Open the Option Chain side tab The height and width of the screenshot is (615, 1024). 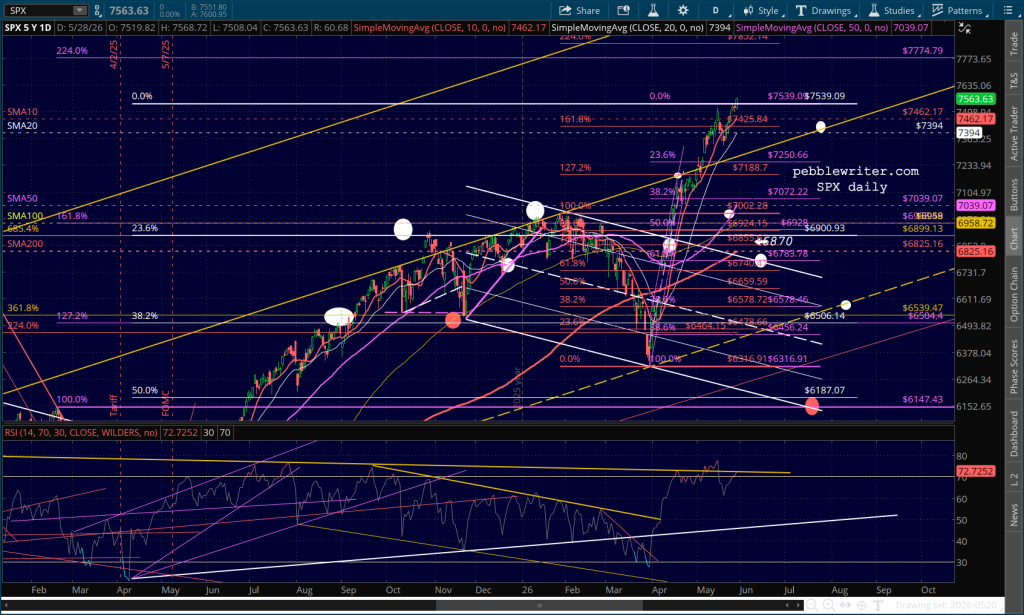click(1014, 295)
